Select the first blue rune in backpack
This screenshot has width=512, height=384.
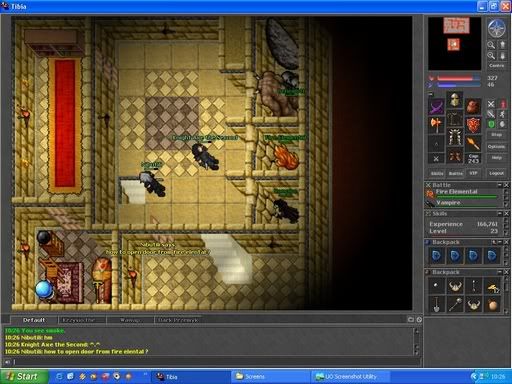(x=436, y=256)
